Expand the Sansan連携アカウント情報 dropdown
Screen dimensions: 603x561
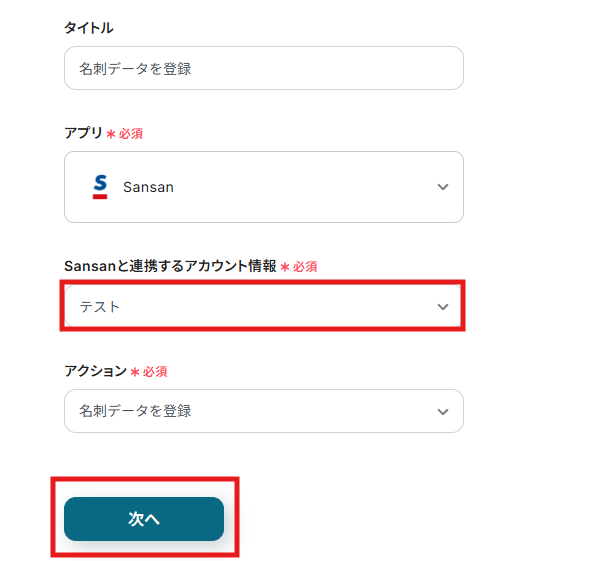point(264,307)
